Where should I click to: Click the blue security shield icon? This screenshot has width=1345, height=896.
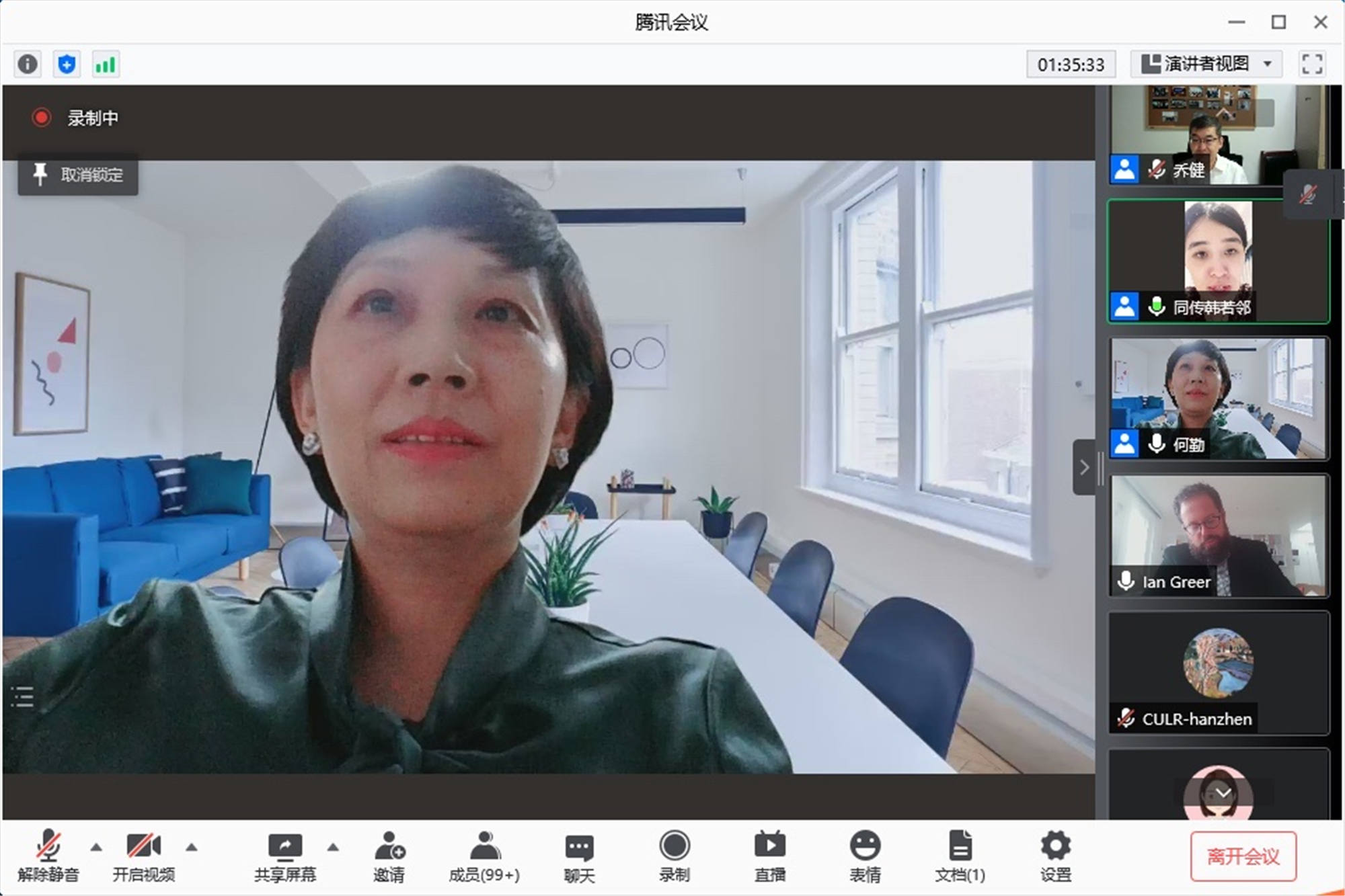click(x=67, y=65)
